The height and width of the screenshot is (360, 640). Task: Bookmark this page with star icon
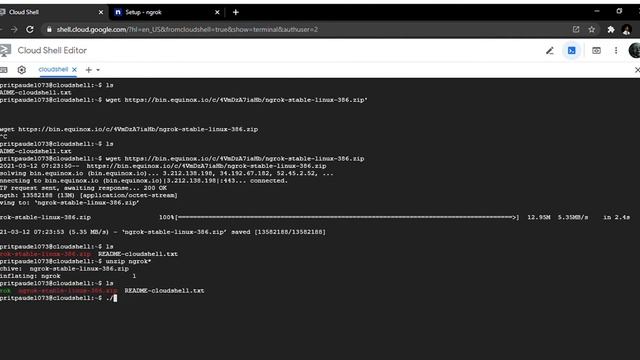[x=591, y=29]
